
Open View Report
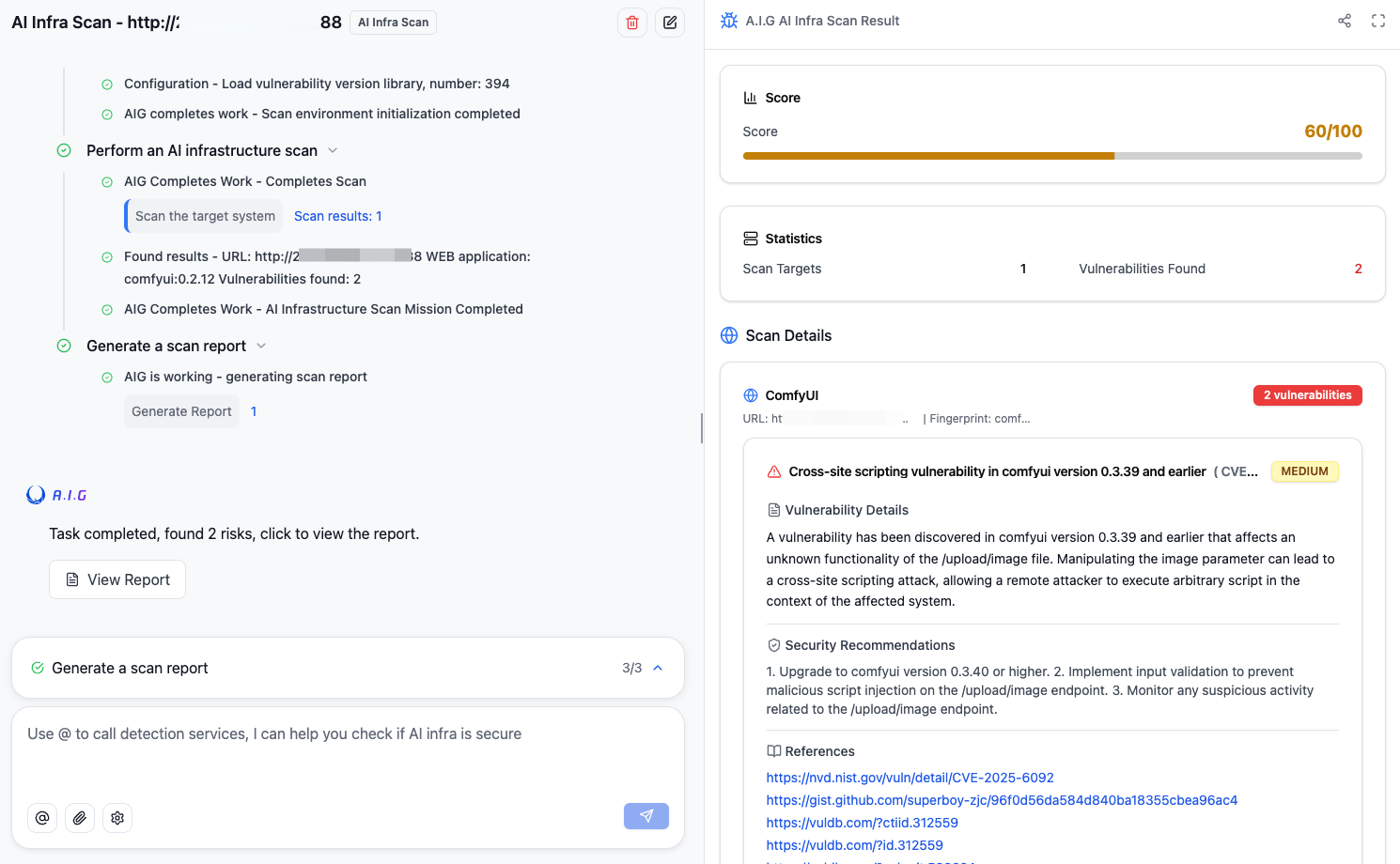pos(117,579)
